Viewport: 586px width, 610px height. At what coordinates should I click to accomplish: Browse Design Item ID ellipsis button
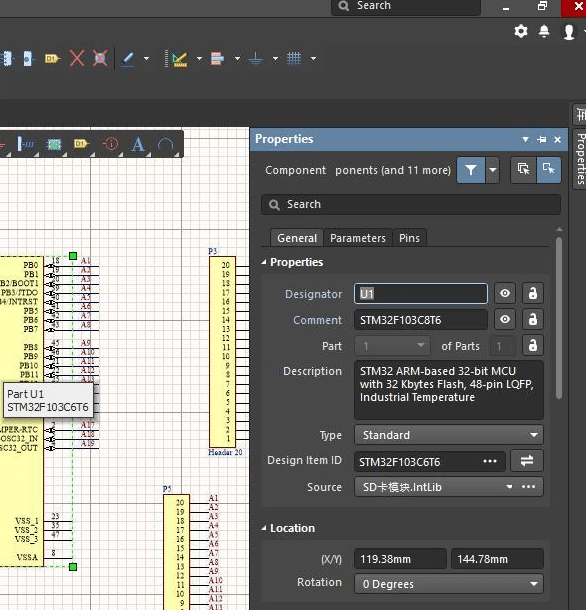[490, 461]
